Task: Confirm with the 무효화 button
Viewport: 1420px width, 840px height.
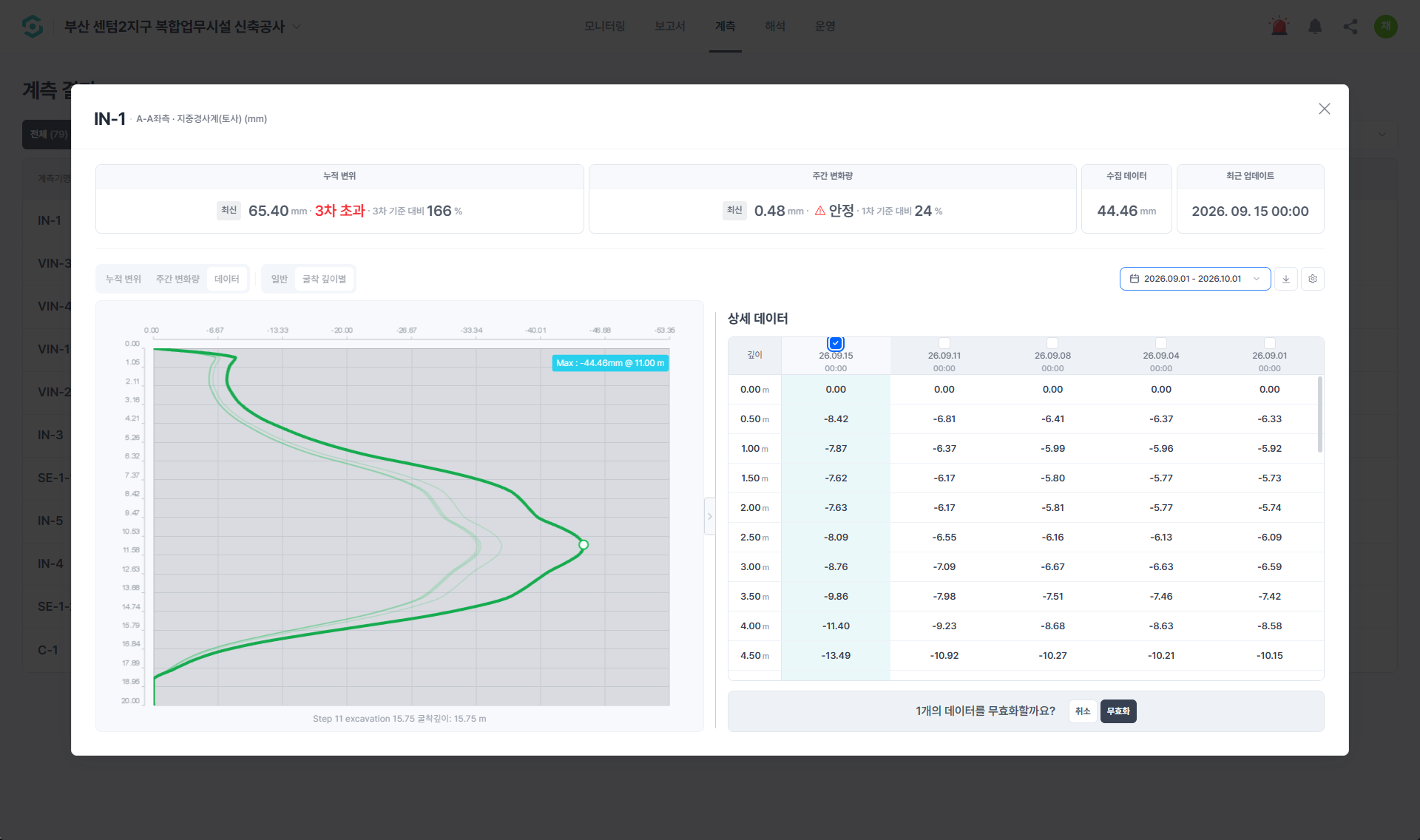Action: pyautogui.click(x=1118, y=711)
